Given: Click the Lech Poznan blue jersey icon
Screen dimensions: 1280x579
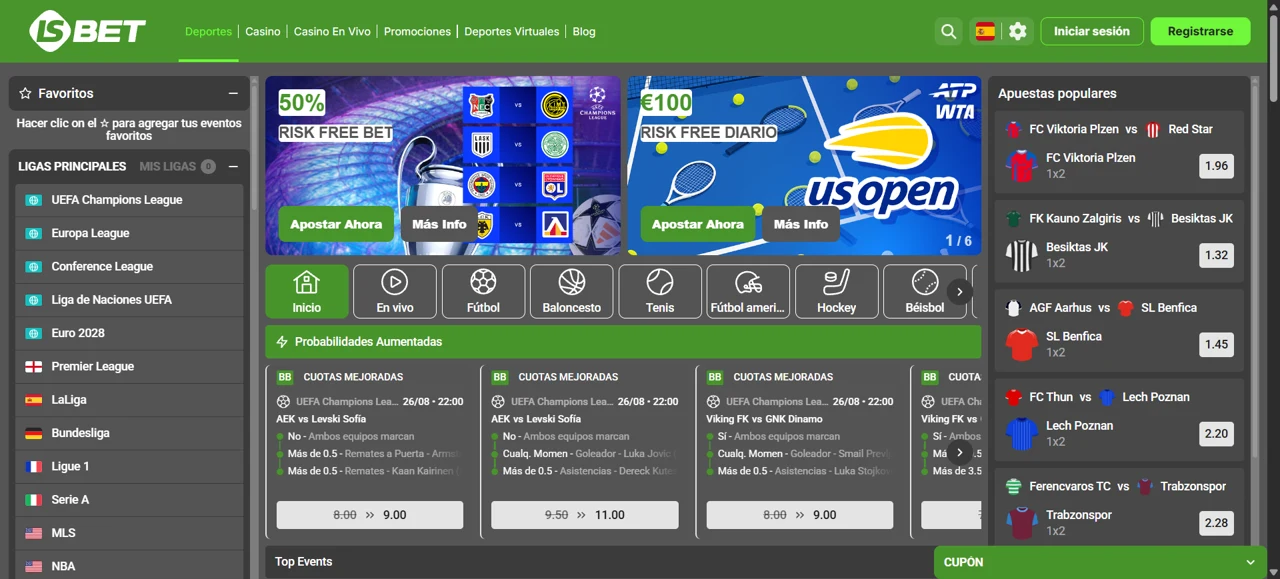Looking at the screenshot, I should [x=1021, y=433].
